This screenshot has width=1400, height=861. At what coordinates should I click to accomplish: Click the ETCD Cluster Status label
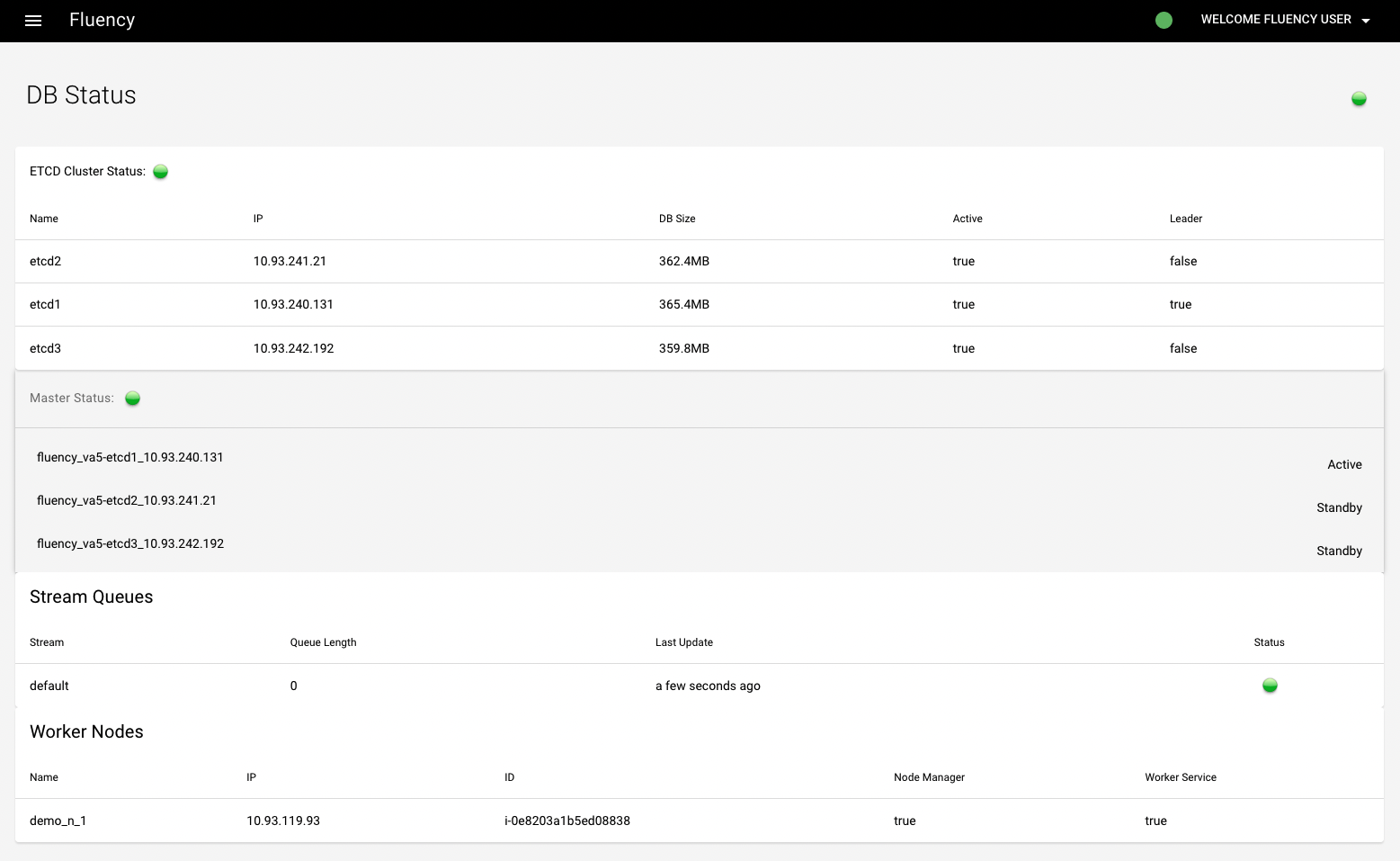coord(87,171)
